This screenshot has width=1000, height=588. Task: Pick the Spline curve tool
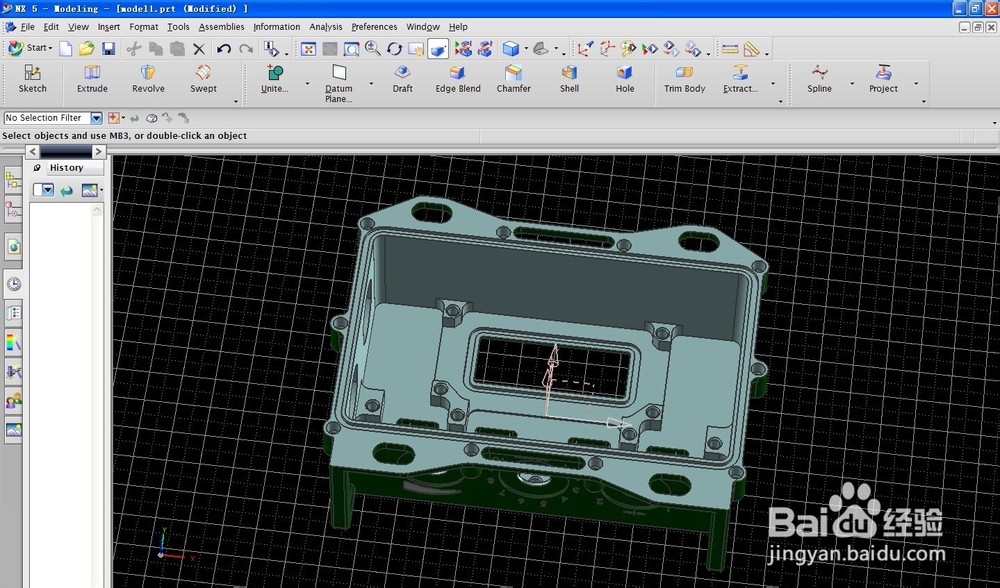(x=820, y=79)
